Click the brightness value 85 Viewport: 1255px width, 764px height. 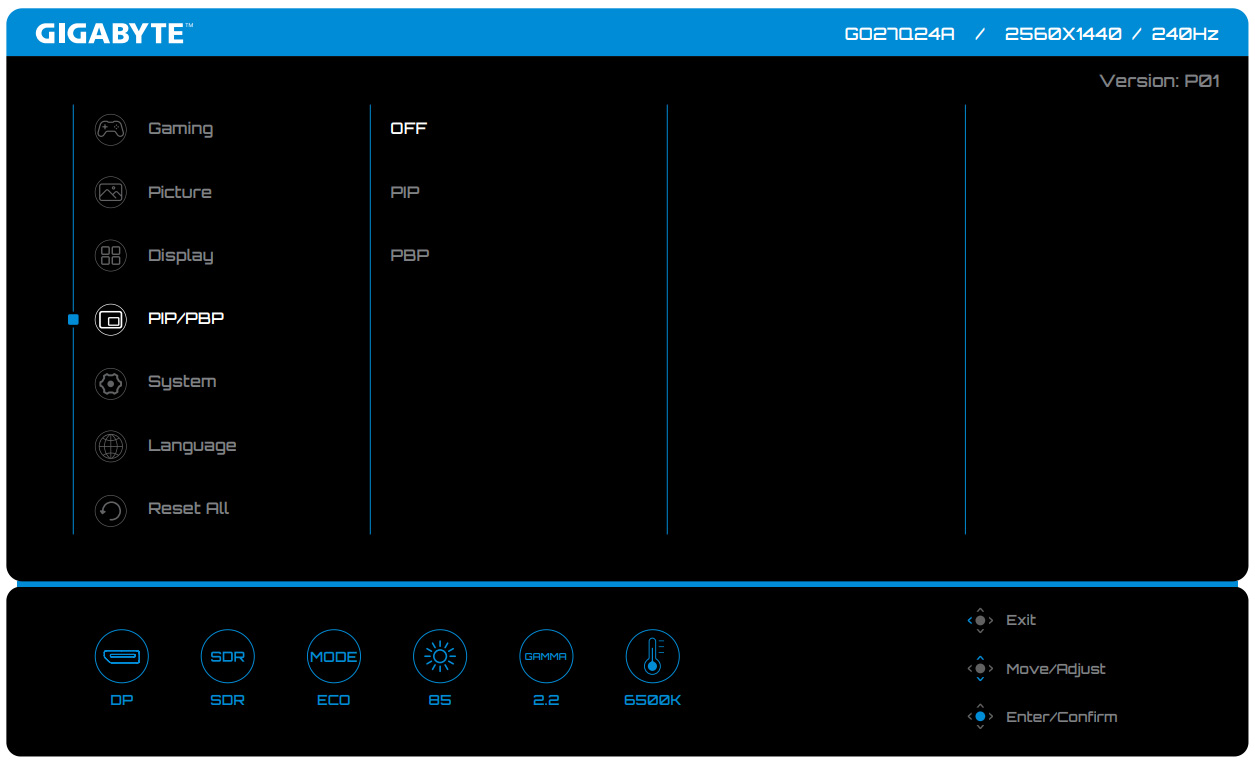click(440, 700)
